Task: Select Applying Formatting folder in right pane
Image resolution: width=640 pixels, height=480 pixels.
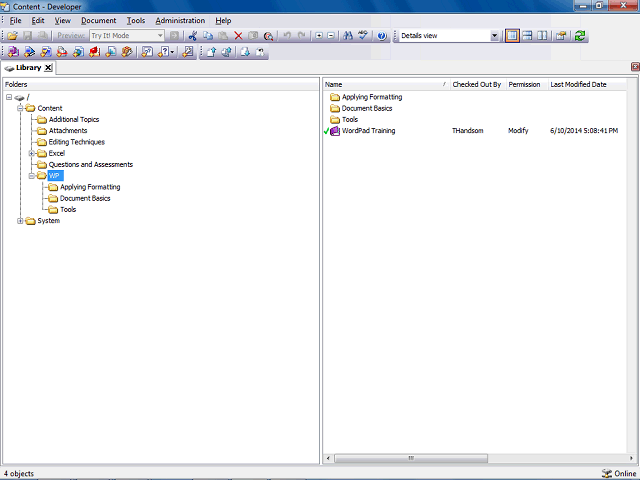Action: 372,97
